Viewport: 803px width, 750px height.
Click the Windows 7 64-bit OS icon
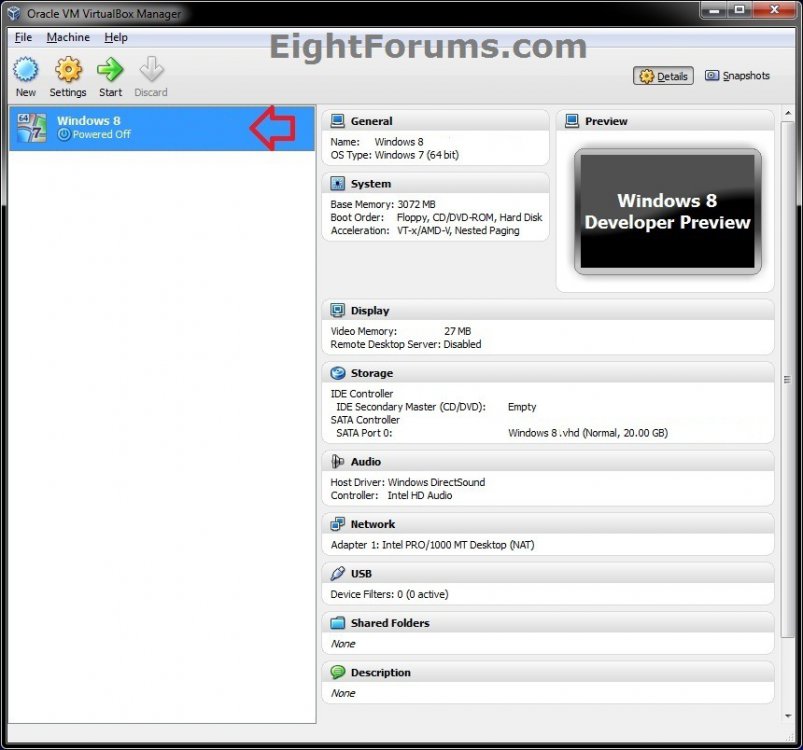tap(32, 127)
